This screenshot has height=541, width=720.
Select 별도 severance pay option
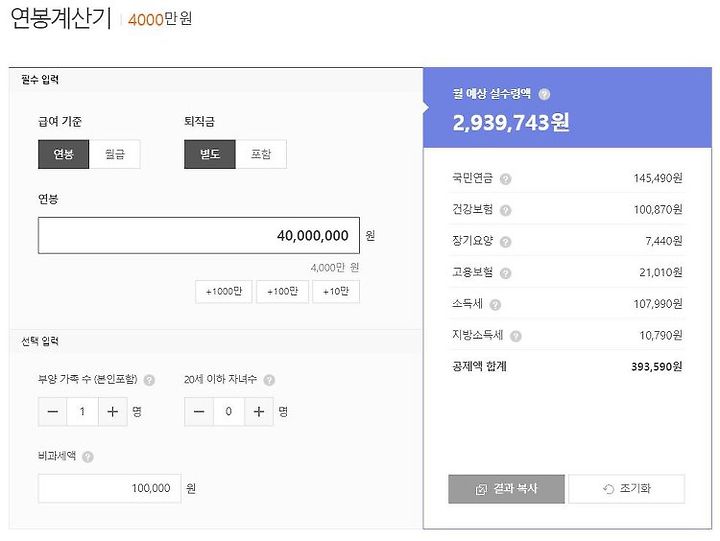coord(210,154)
